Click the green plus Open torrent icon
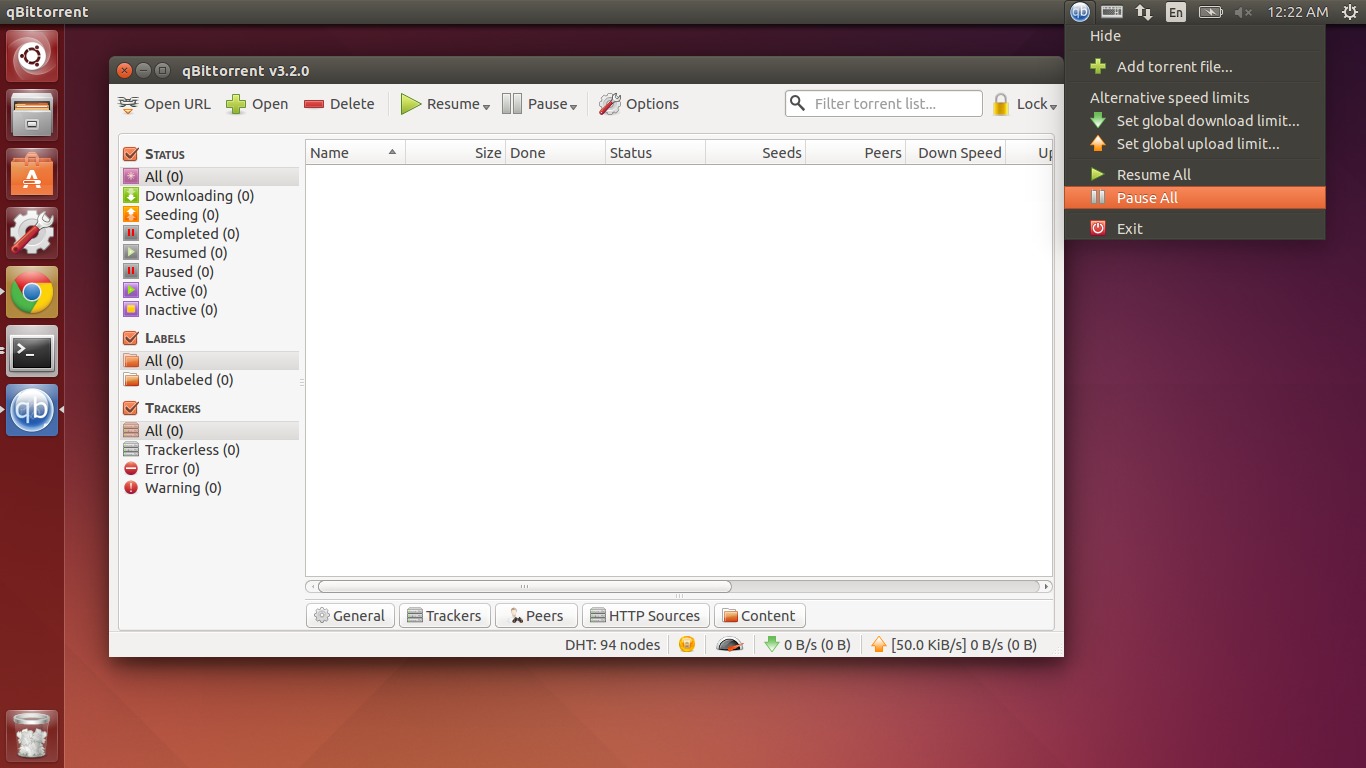This screenshot has width=1366, height=768. point(236,104)
